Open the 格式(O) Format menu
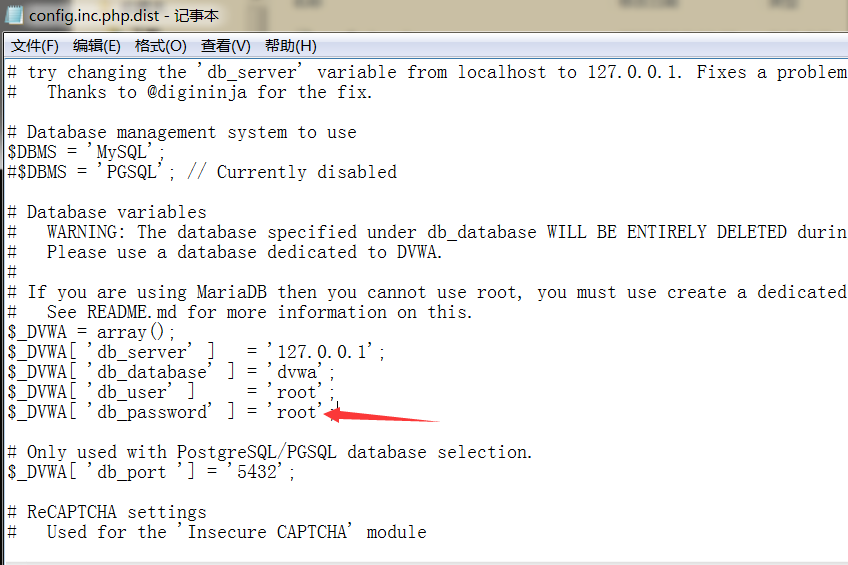This screenshot has height=565, width=848. pyautogui.click(x=160, y=46)
